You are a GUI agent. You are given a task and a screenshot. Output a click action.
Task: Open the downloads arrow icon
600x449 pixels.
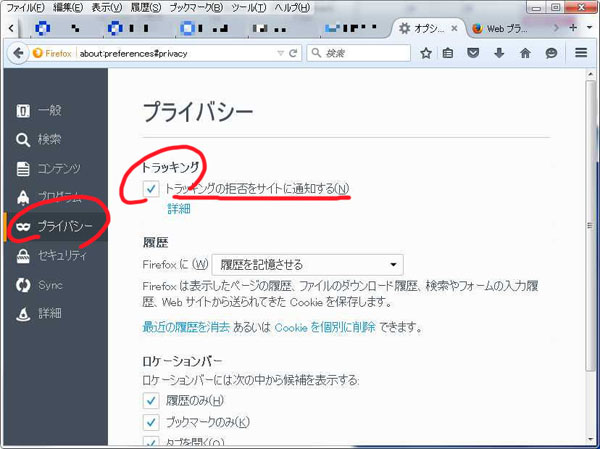[x=499, y=53]
